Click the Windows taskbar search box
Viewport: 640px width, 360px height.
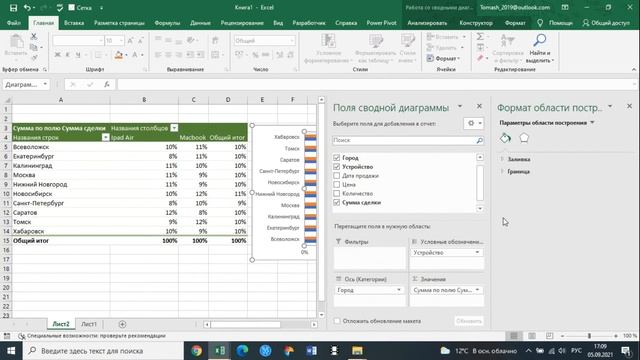point(103,351)
